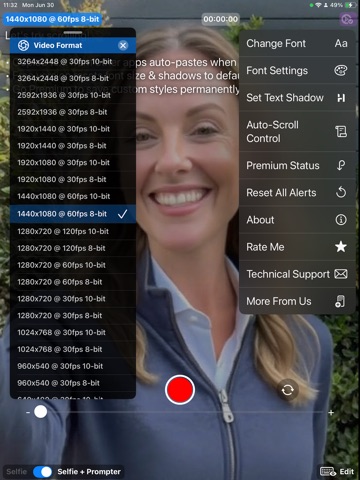
Task: Select 1440x1080 @ 60fps 10-bit
Action: click(73, 196)
